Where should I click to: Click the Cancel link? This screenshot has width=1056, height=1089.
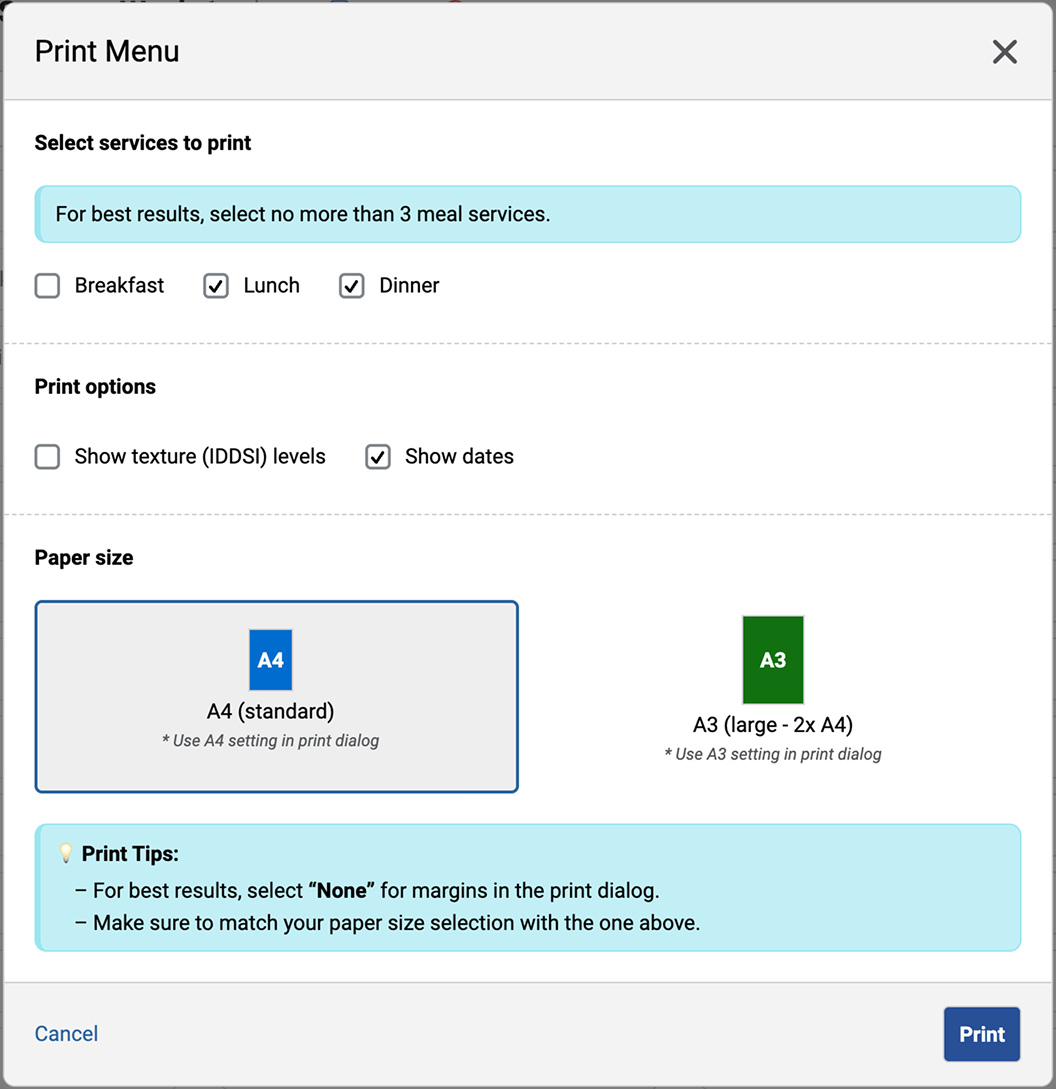66,1034
